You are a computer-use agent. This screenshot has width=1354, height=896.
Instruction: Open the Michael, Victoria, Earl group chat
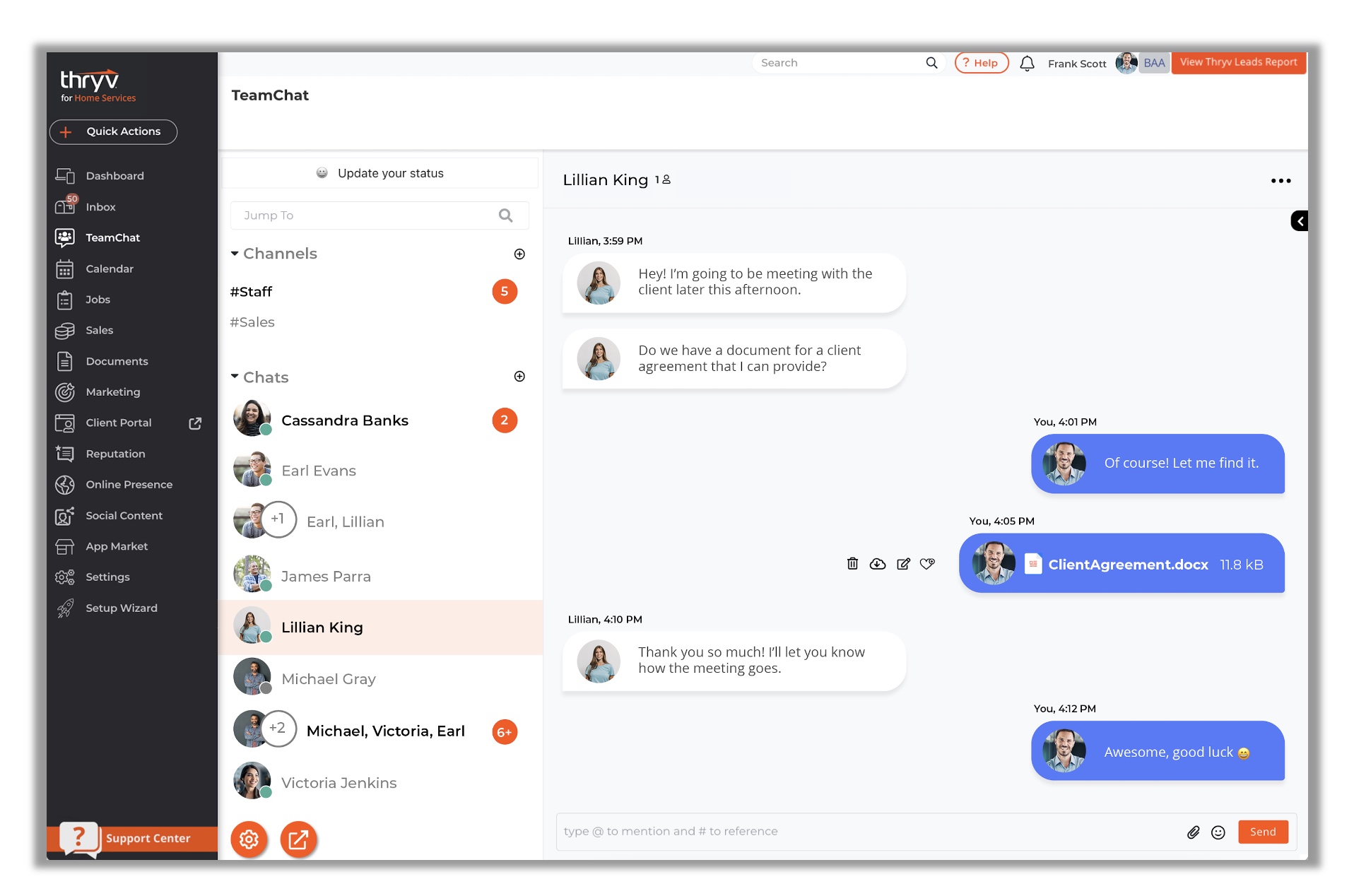click(379, 731)
